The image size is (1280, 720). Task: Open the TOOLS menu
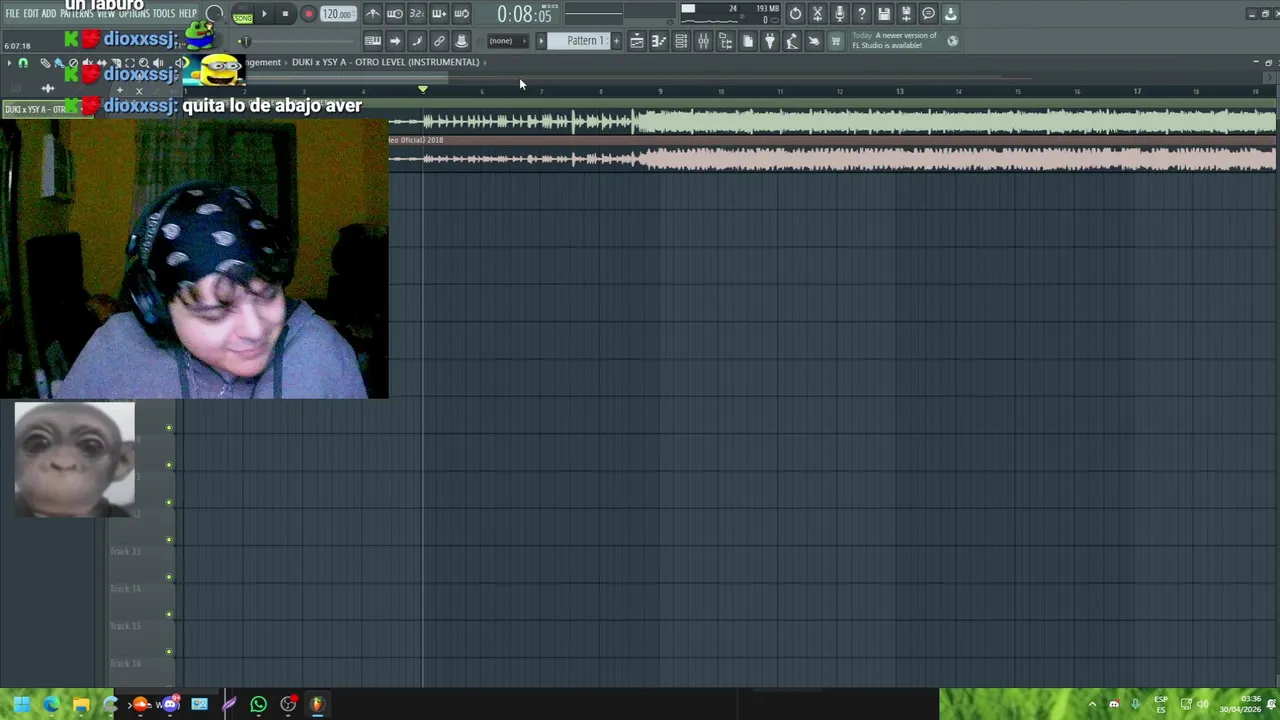click(163, 14)
